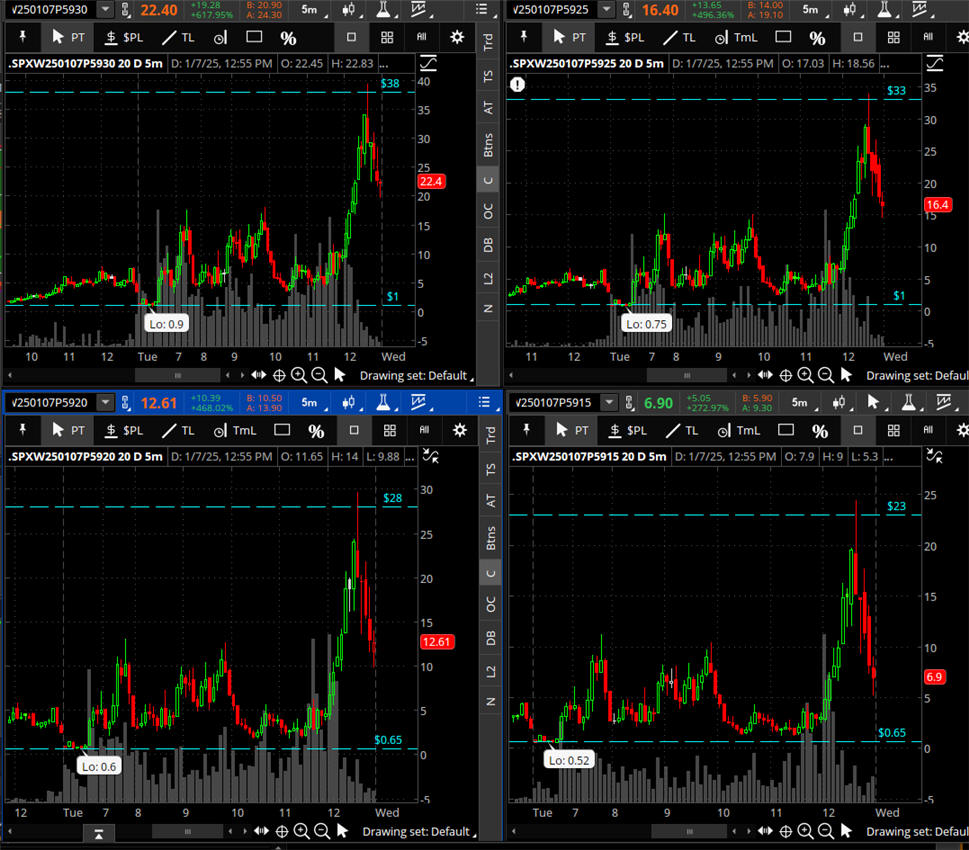Select $PL price level tool in P5915 chart
The width and height of the screenshot is (969, 850).
[625, 430]
